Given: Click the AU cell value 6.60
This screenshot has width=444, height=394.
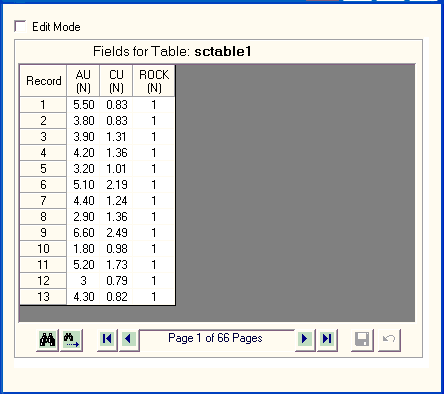Looking at the screenshot, I should (x=83, y=233).
